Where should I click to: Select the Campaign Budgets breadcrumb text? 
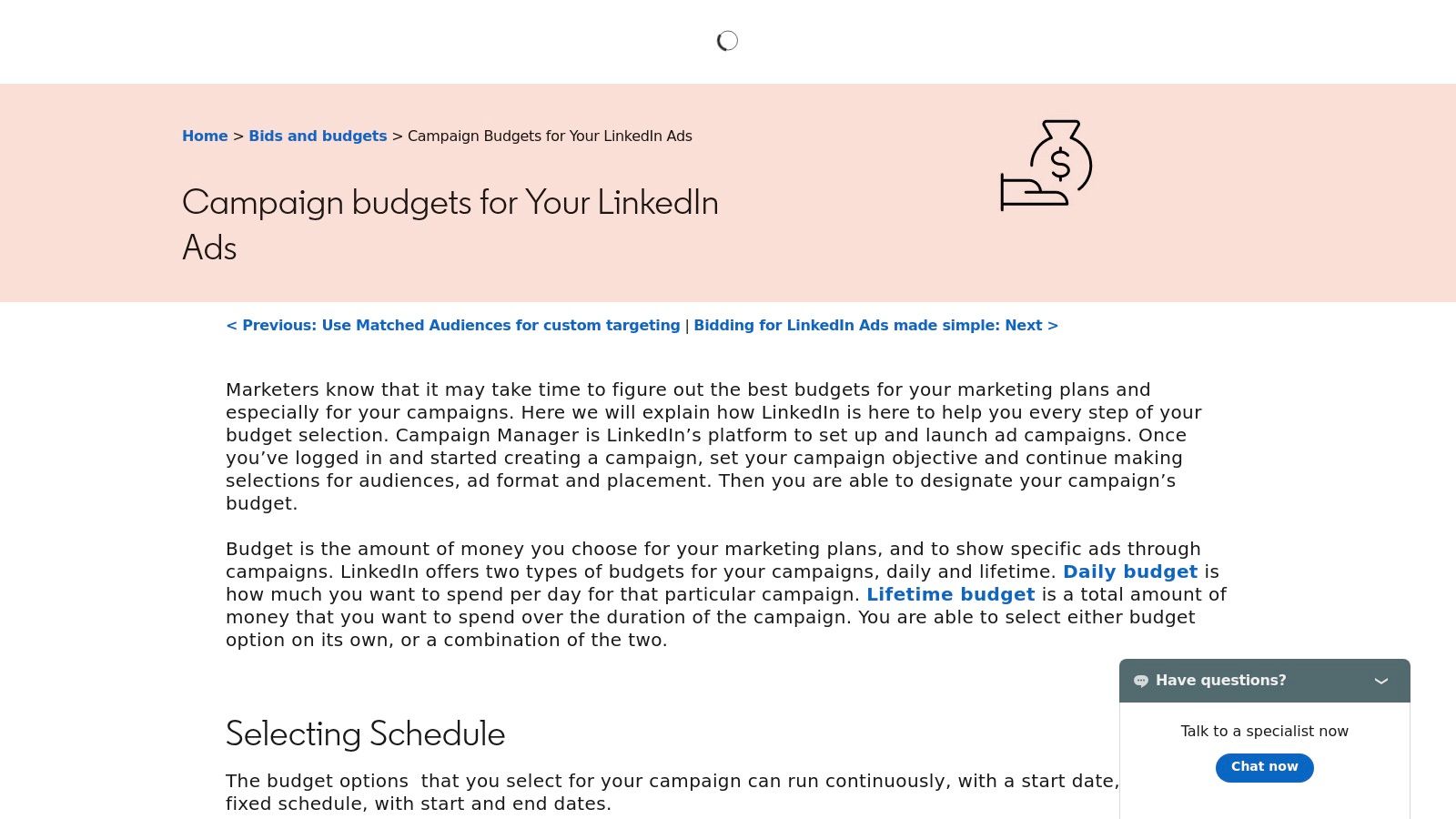550,136
